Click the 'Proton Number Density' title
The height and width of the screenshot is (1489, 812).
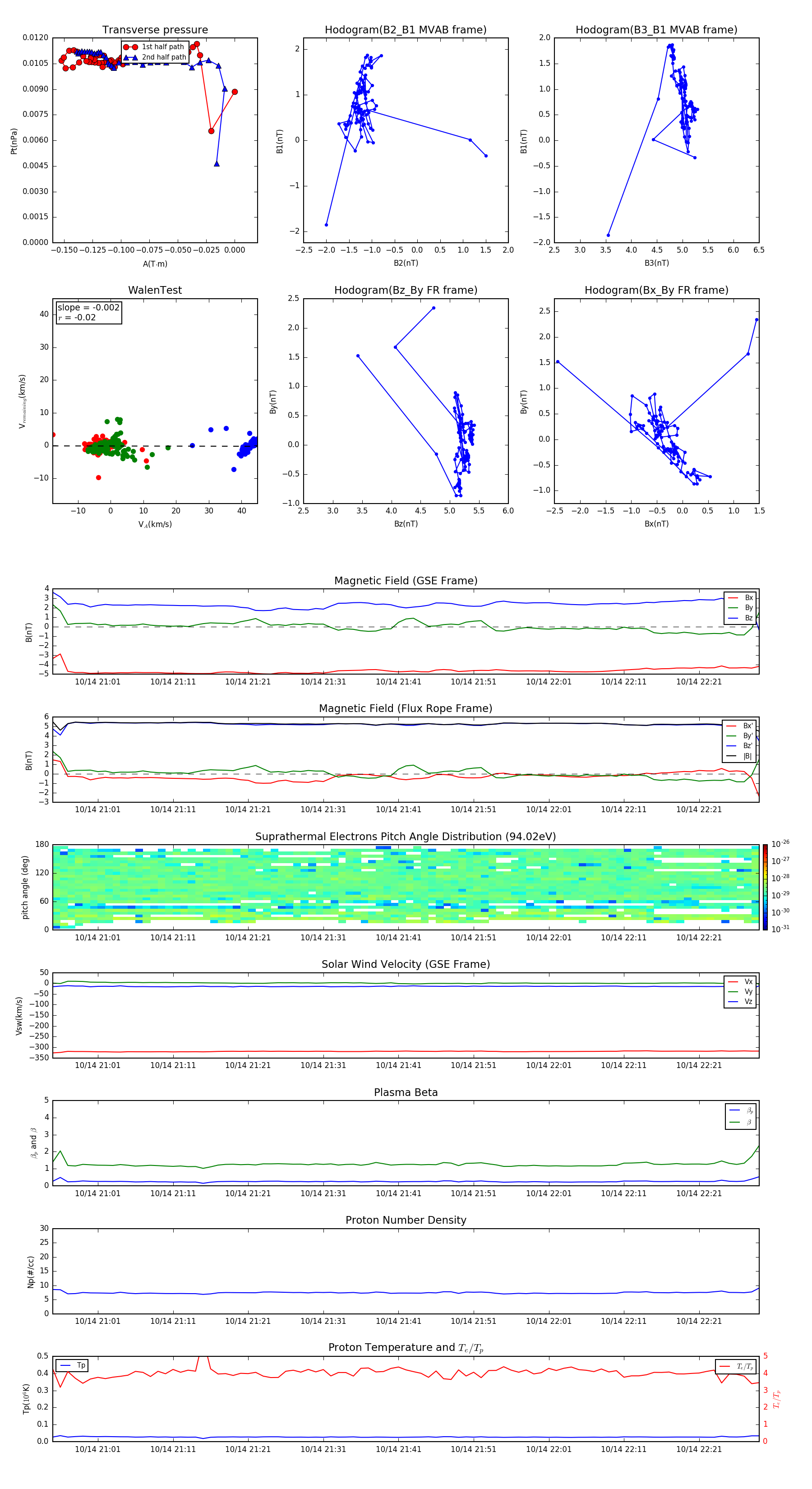point(406,1220)
